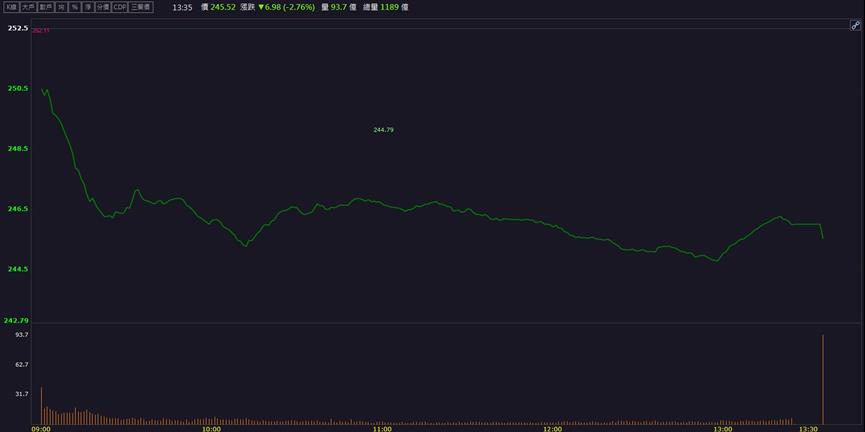Click the 252.5 price axis label
Image resolution: width=865 pixels, height=432 pixels.
(18, 28)
